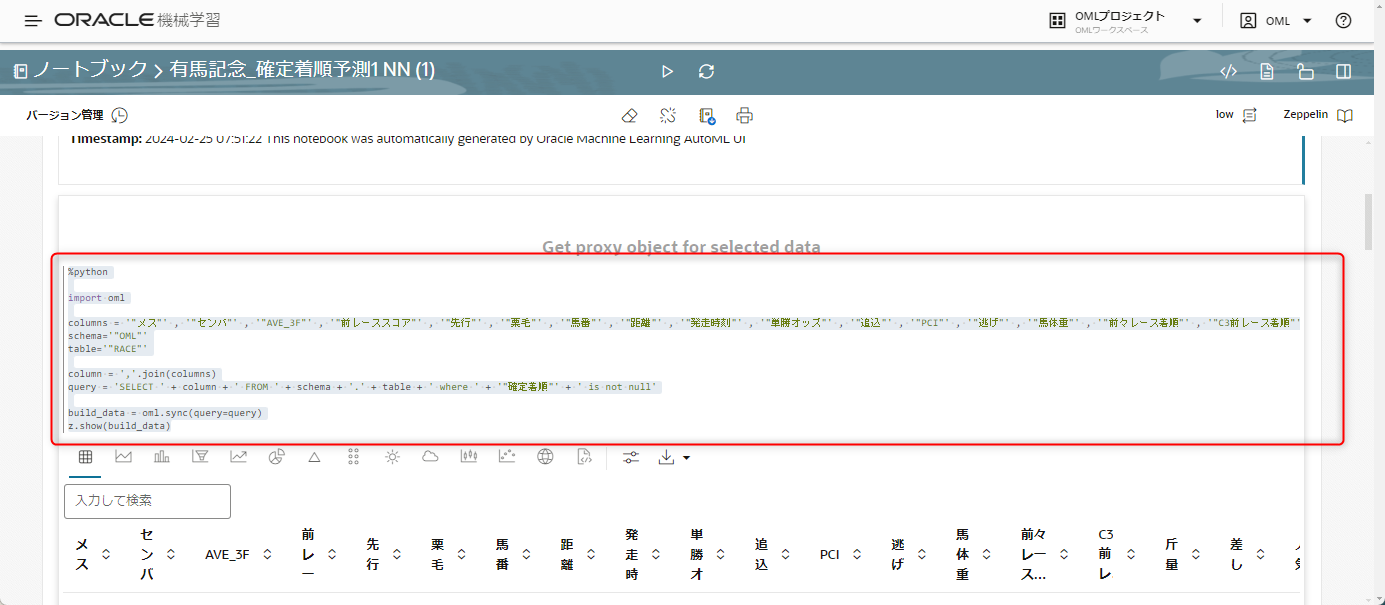Export notebook with download icon
The image size is (1385, 605).
coord(707,115)
